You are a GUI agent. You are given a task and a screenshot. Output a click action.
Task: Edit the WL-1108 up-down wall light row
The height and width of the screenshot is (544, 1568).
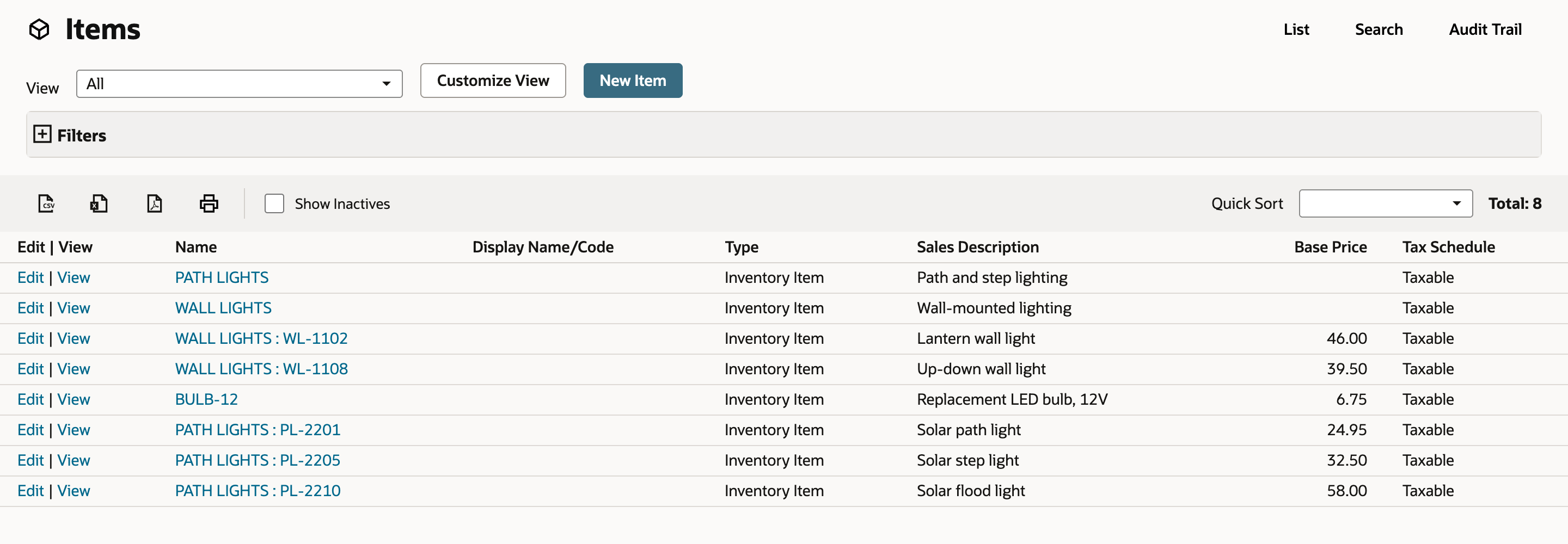[30, 369]
